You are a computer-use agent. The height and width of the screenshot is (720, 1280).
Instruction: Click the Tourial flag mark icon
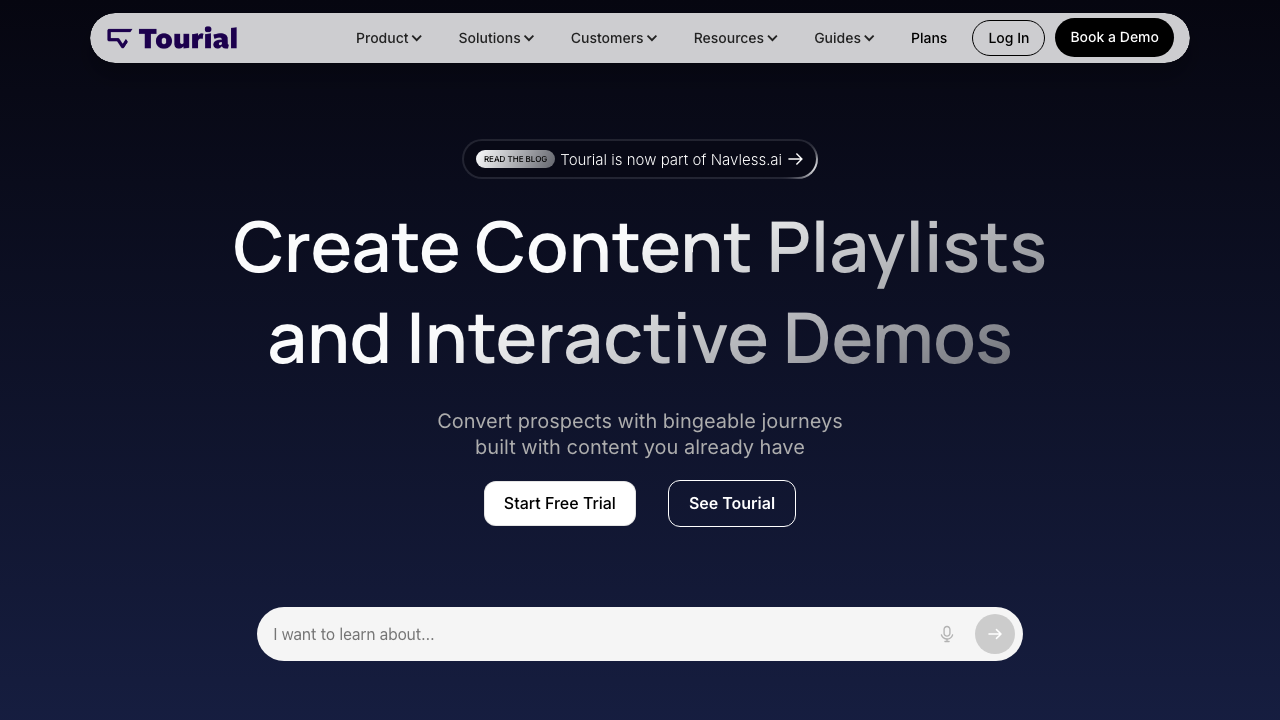[x=120, y=37]
